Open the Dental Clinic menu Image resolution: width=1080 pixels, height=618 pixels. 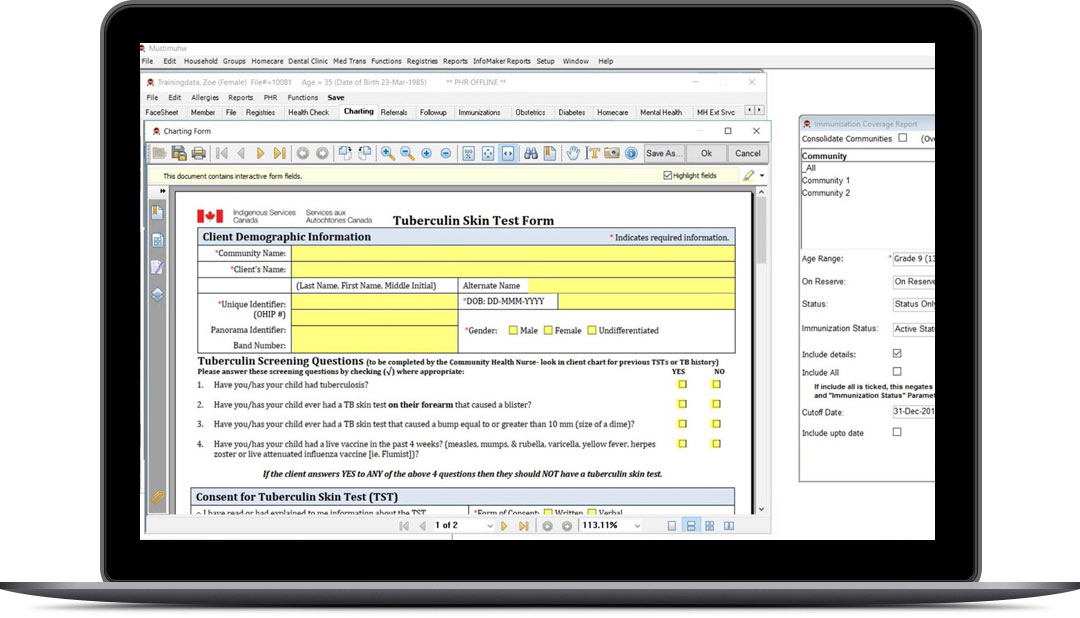(308, 61)
